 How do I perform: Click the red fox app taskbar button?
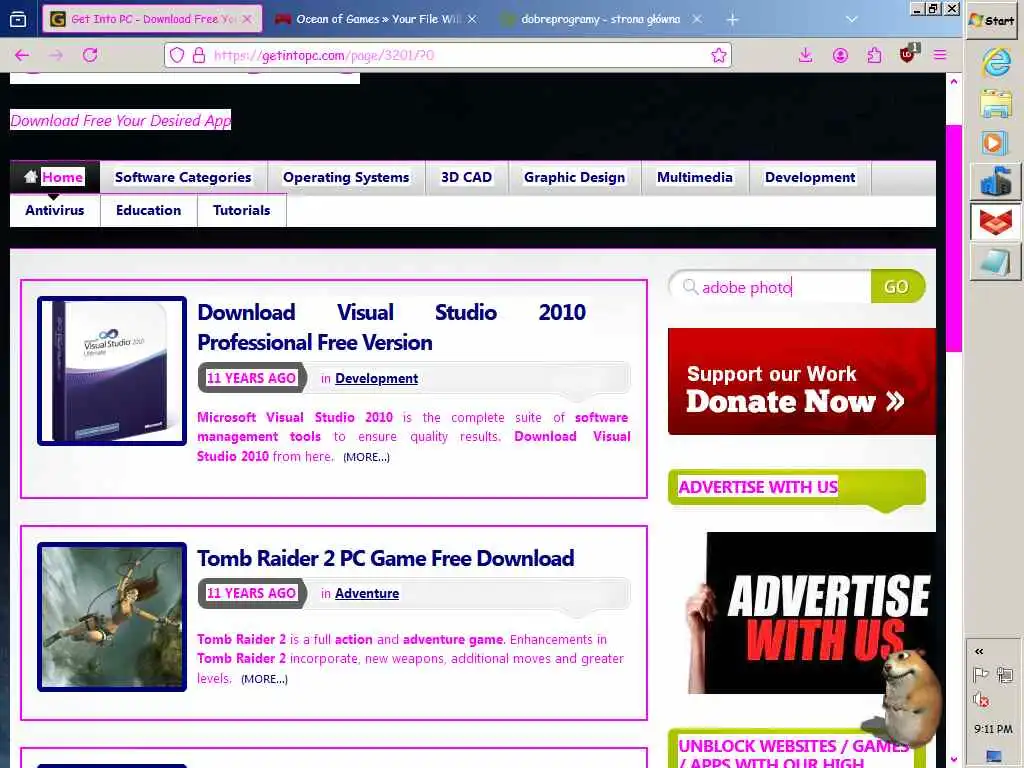pyautogui.click(x=995, y=222)
